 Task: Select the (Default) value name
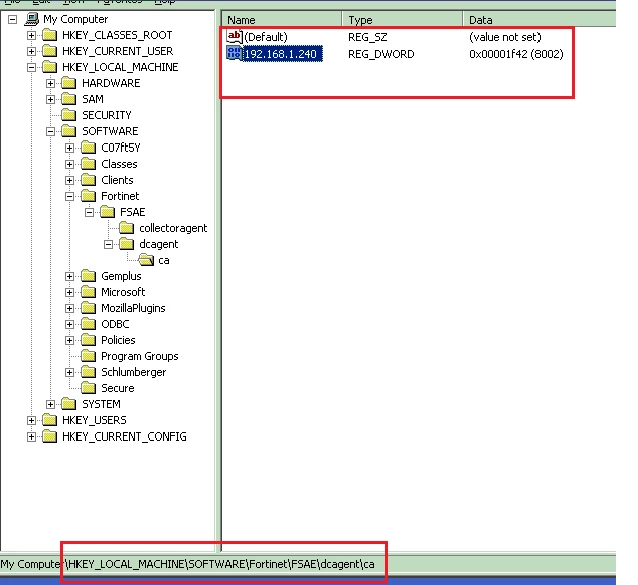point(266,37)
